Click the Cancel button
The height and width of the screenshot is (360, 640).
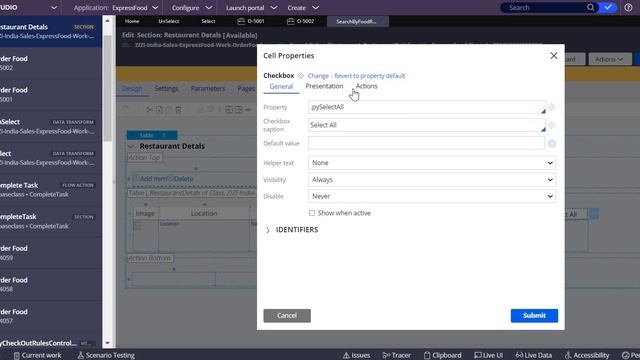pos(287,316)
